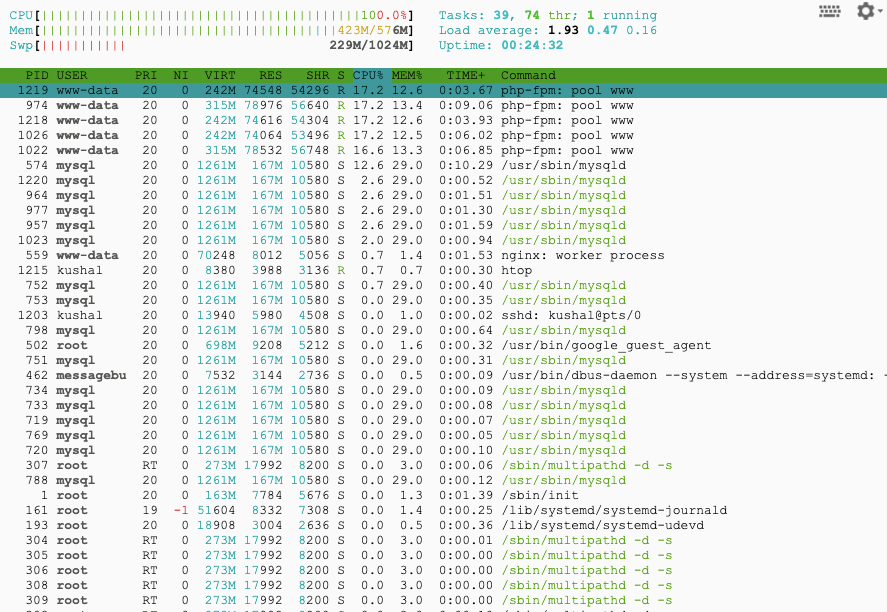Select the systemd-udevd process row
887x612 pixels.
(444, 525)
